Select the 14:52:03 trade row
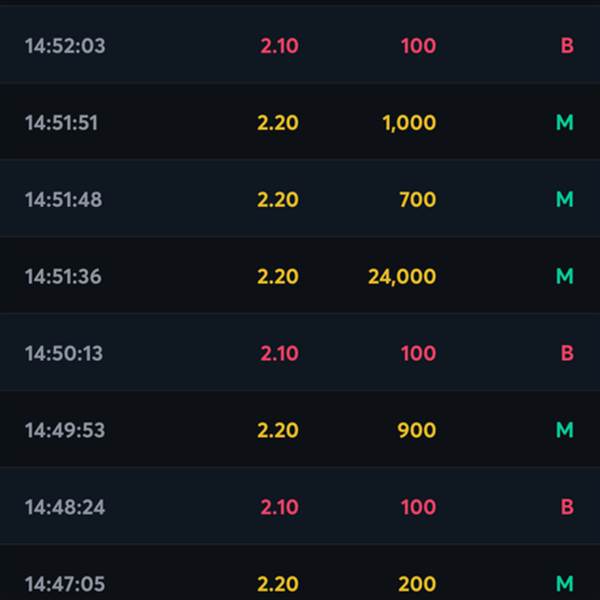Viewport: 600px width, 600px height. [300, 45]
